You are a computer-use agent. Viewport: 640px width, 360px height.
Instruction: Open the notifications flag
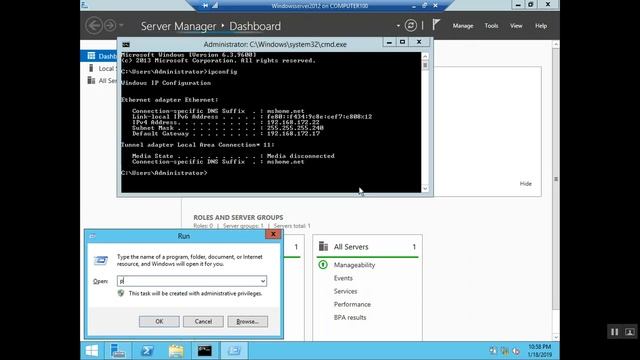[436, 25]
